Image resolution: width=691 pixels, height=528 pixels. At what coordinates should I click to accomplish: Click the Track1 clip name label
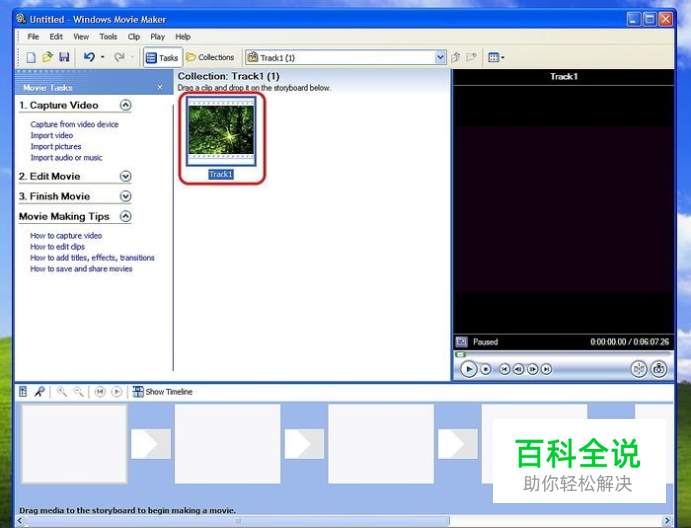click(221, 175)
